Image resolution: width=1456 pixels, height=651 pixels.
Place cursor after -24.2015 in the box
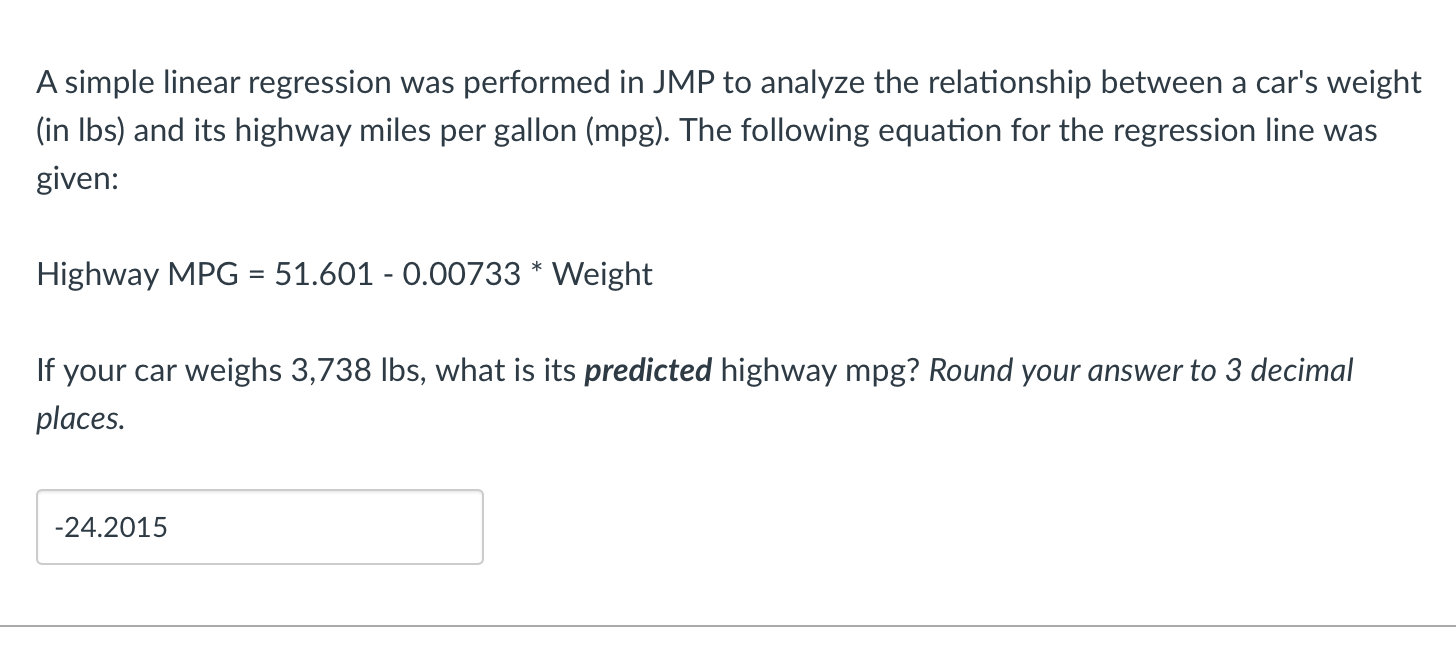pos(168,527)
